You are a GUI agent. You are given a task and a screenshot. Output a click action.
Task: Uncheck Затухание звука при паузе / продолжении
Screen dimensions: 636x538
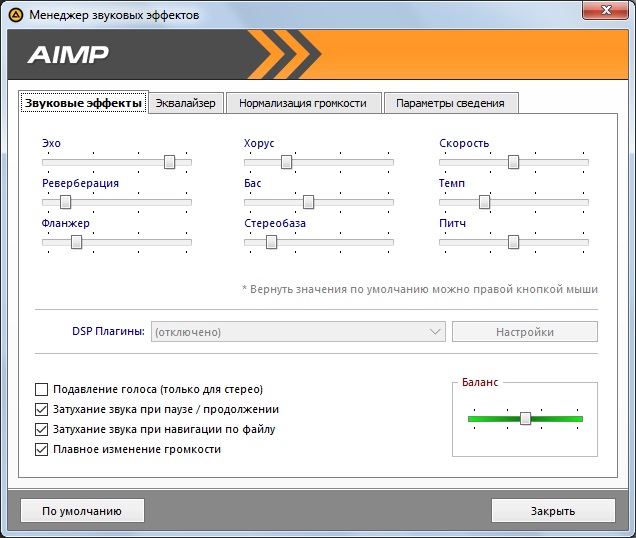click(x=41, y=409)
